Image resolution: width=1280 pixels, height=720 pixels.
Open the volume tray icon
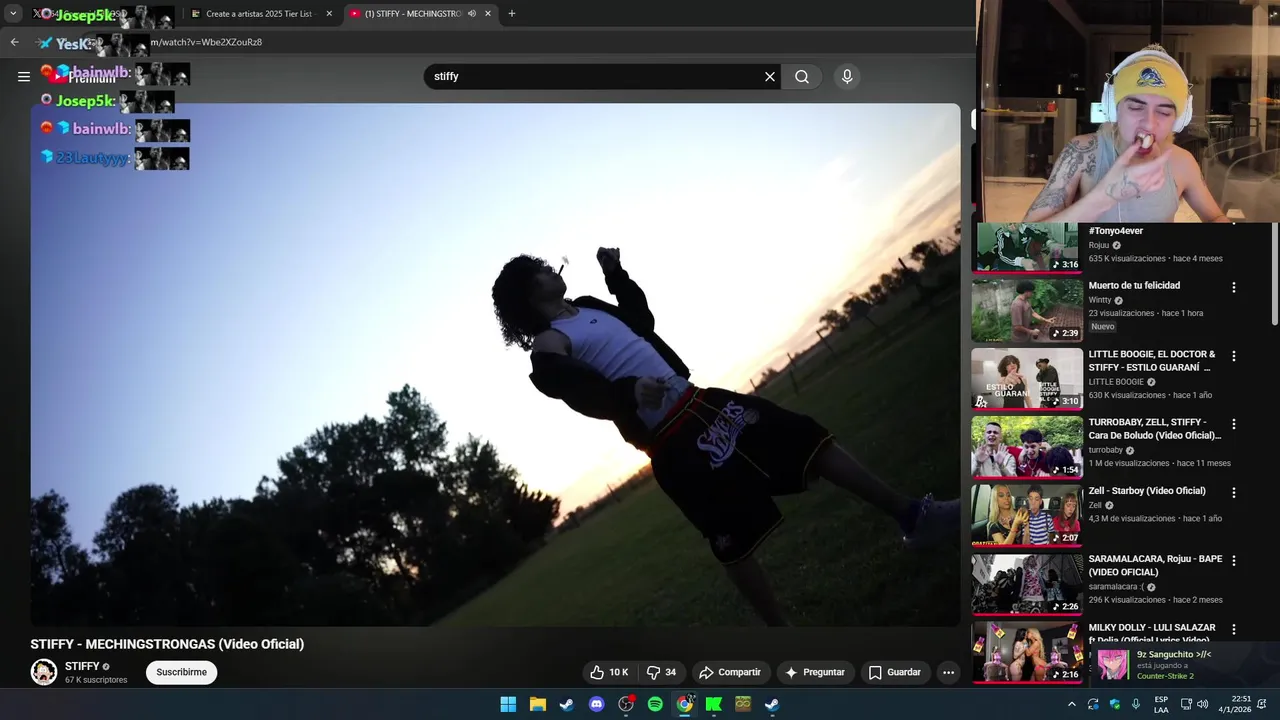[1202, 704]
